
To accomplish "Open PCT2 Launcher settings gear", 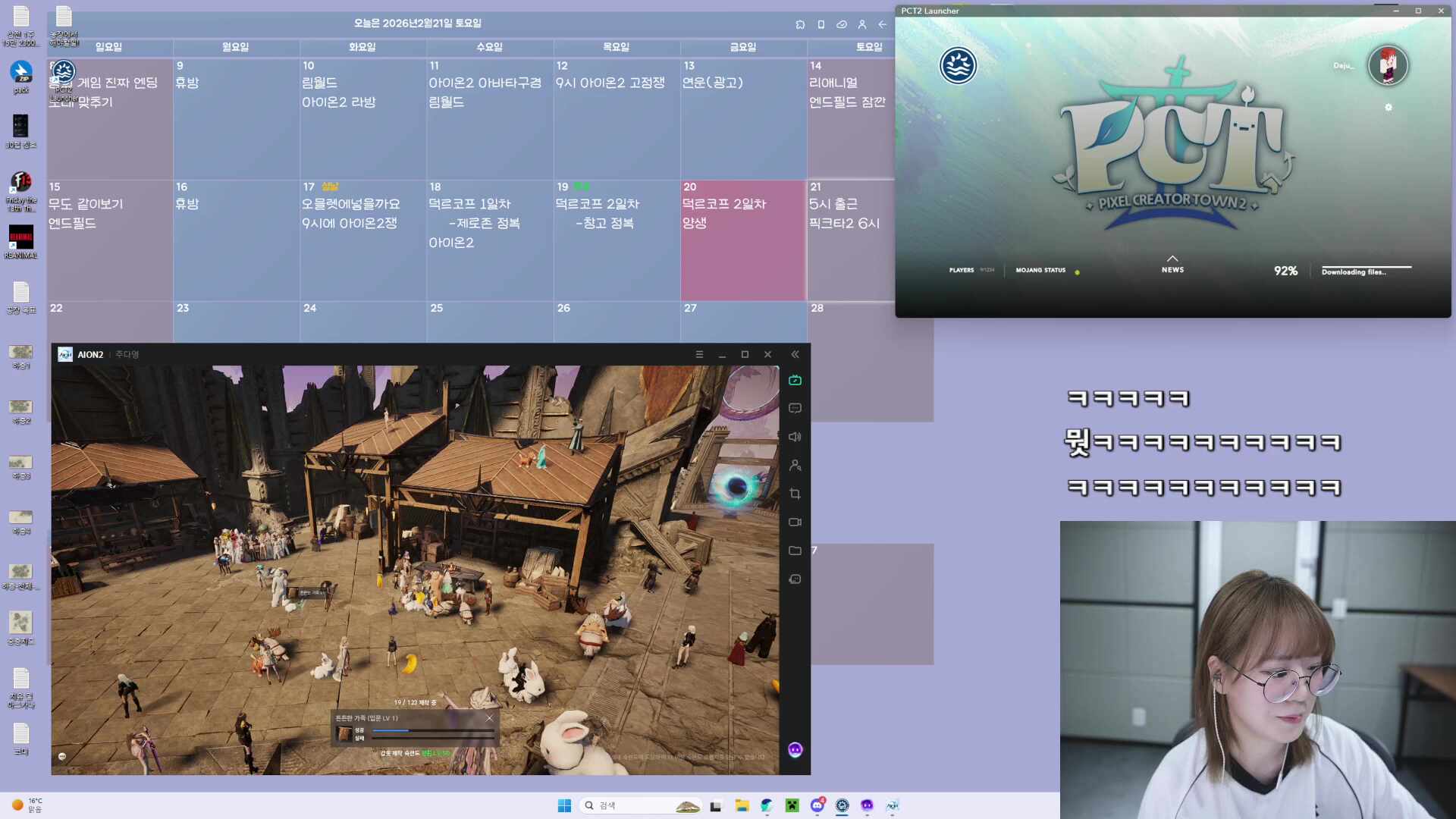I will pyautogui.click(x=1389, y=107).
